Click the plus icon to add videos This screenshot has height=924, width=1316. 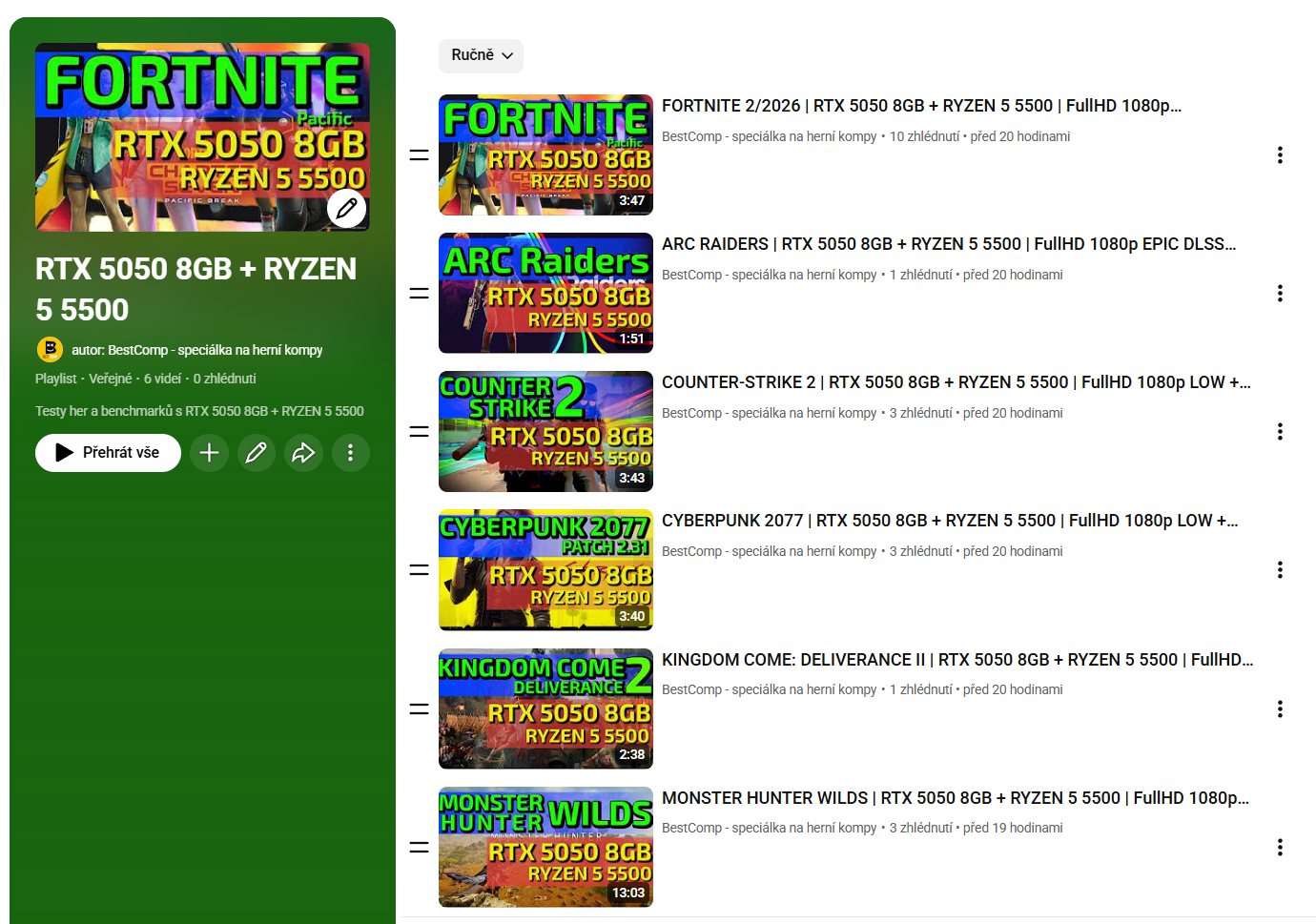click(209, 453)
